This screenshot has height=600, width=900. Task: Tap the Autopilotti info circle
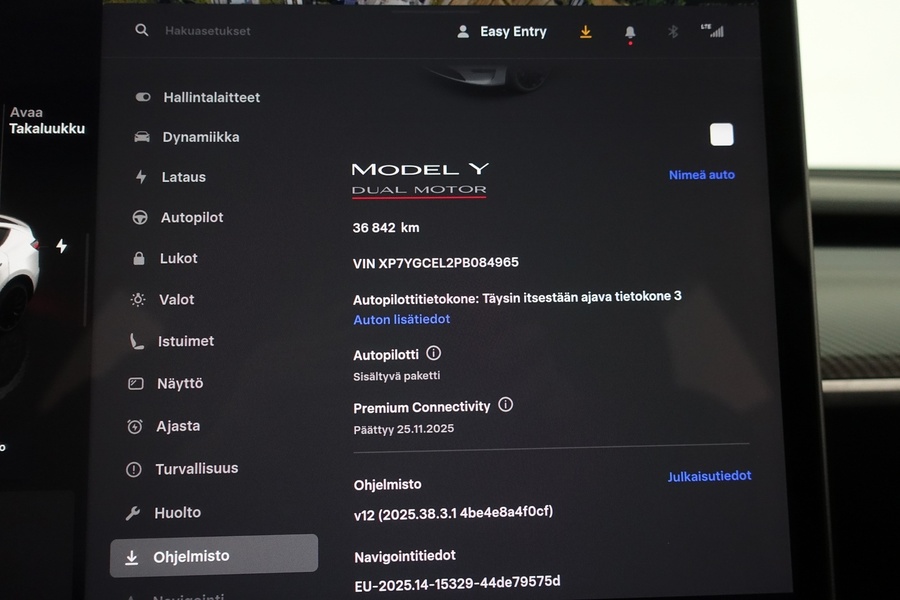tap(432, 353)
